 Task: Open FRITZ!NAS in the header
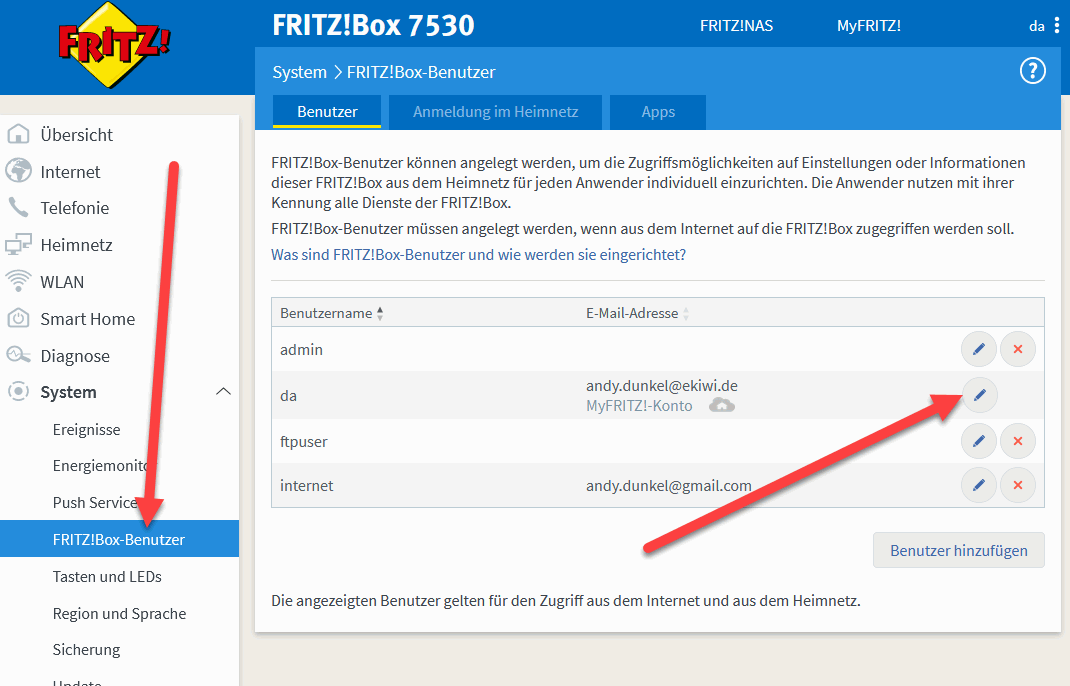click(x=736, y=26)
